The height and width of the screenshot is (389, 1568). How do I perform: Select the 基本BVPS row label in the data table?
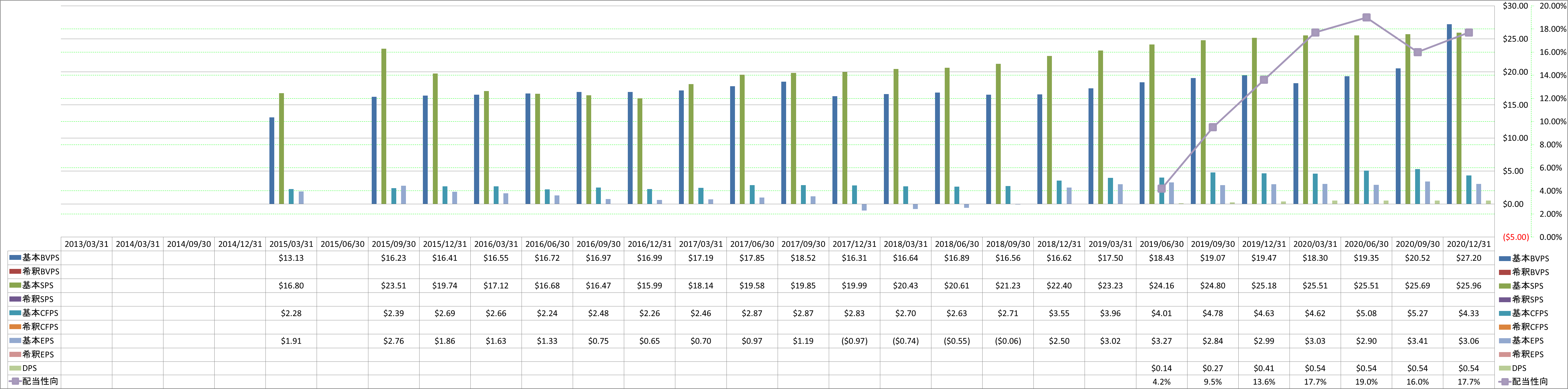(x=41, y=258)
